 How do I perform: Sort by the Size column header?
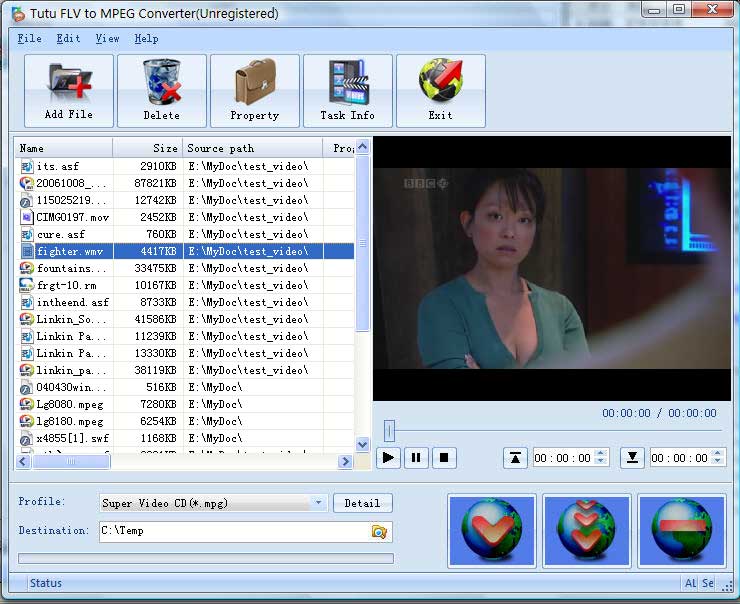148,148
